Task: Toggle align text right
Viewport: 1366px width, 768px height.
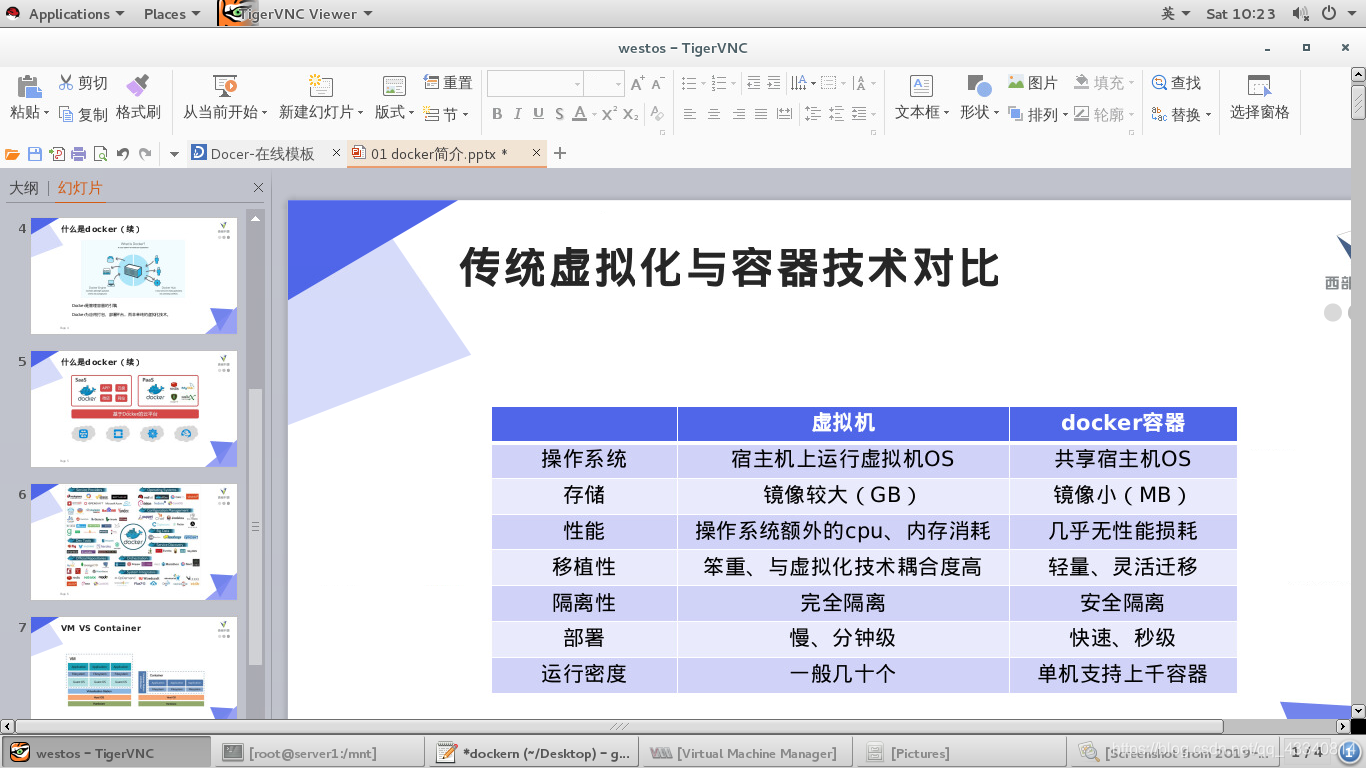Action: click(738, 114)
